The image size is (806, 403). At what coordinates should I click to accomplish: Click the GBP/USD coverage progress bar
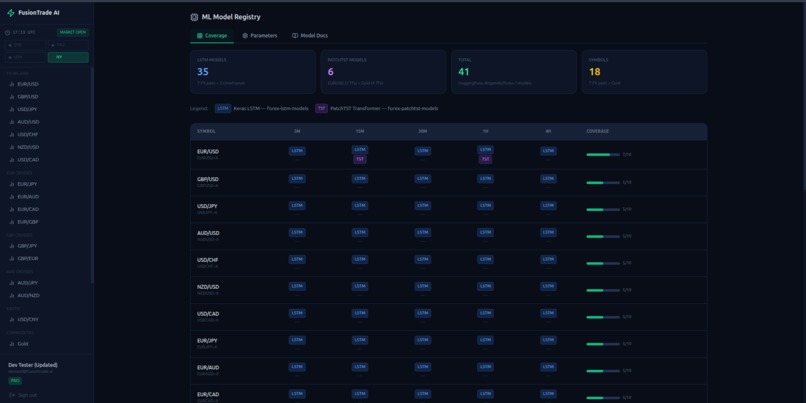[x=603, y=182]
